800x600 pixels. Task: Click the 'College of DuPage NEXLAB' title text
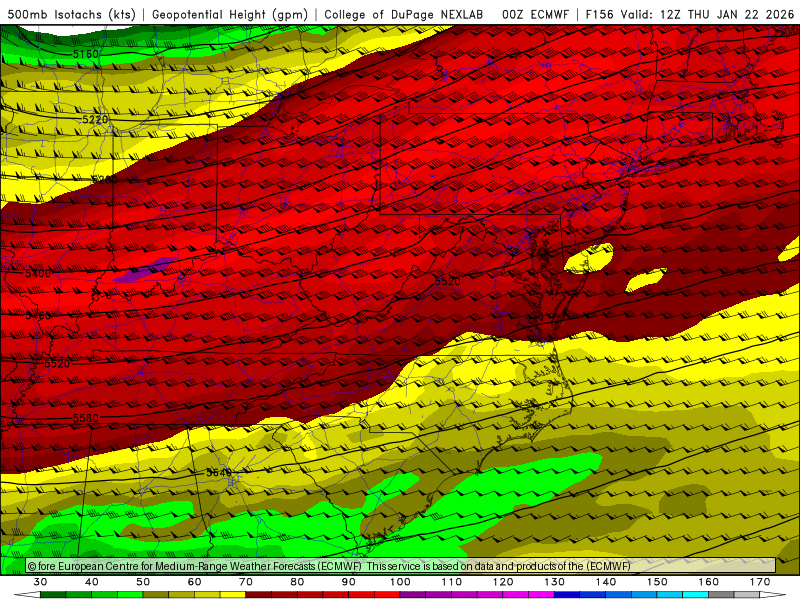(403, 14)
